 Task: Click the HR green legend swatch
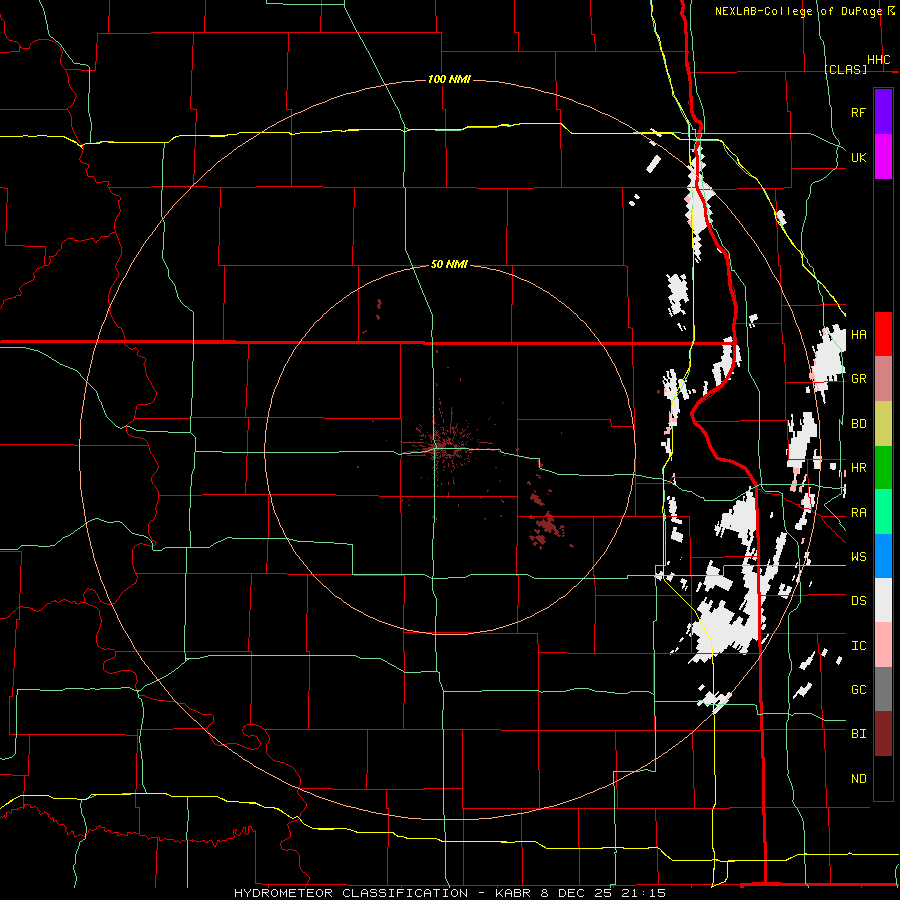point(883,468)
